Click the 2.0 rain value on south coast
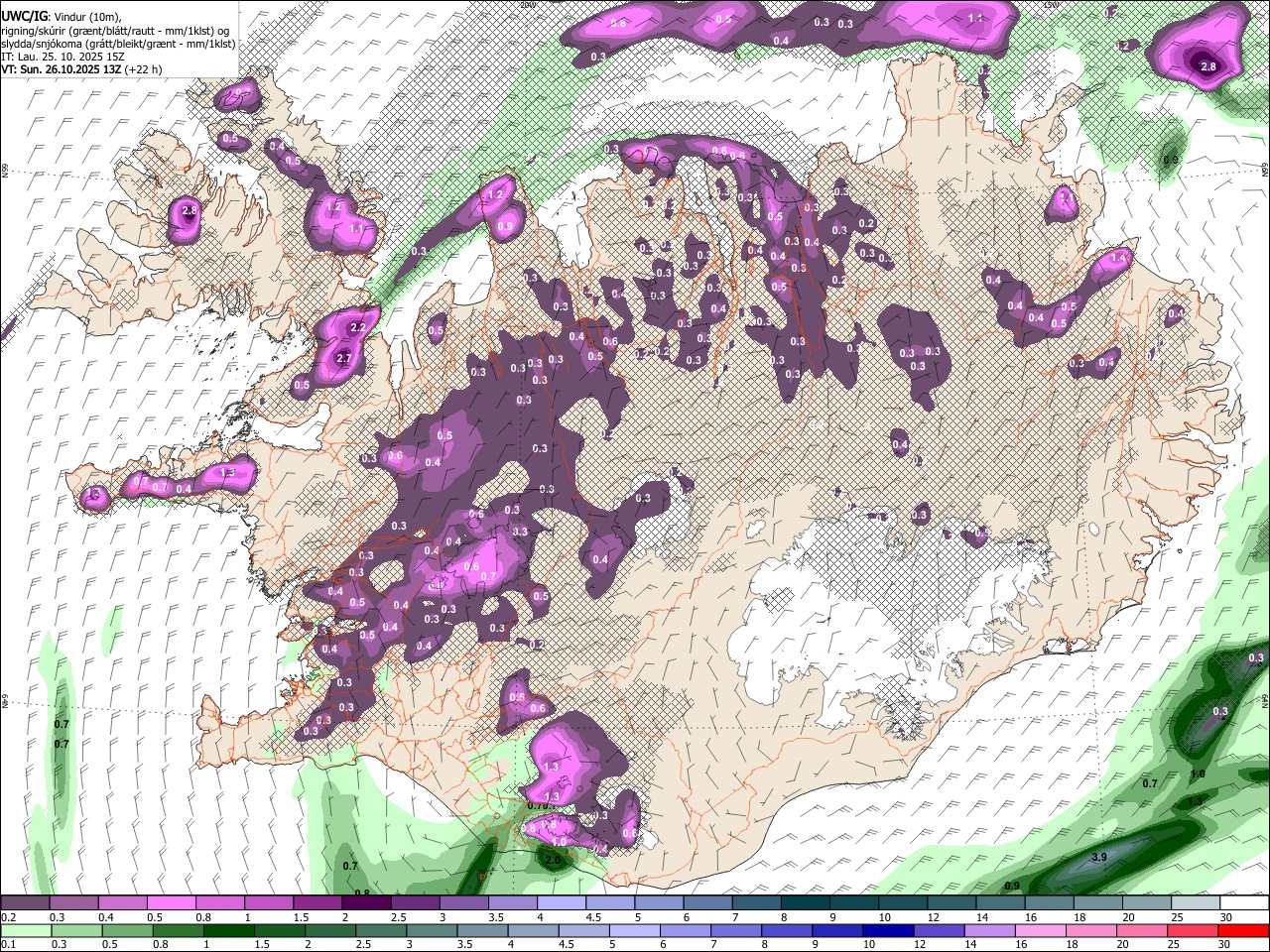 coord(553,861)
